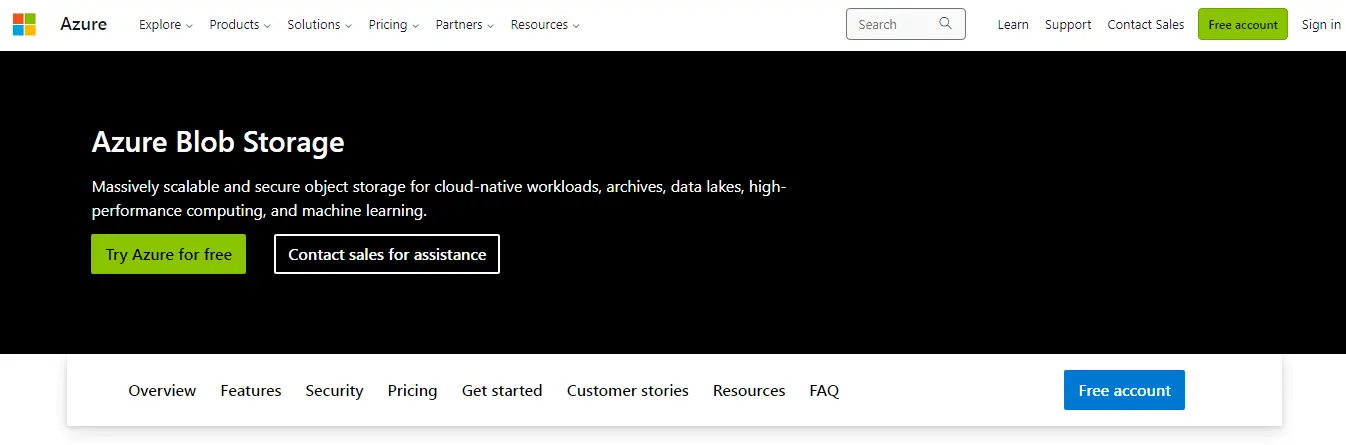This screenshot has width=1346, height=445.
Task: Click the green Free account header button
Action: click(x=1243, y=24)
